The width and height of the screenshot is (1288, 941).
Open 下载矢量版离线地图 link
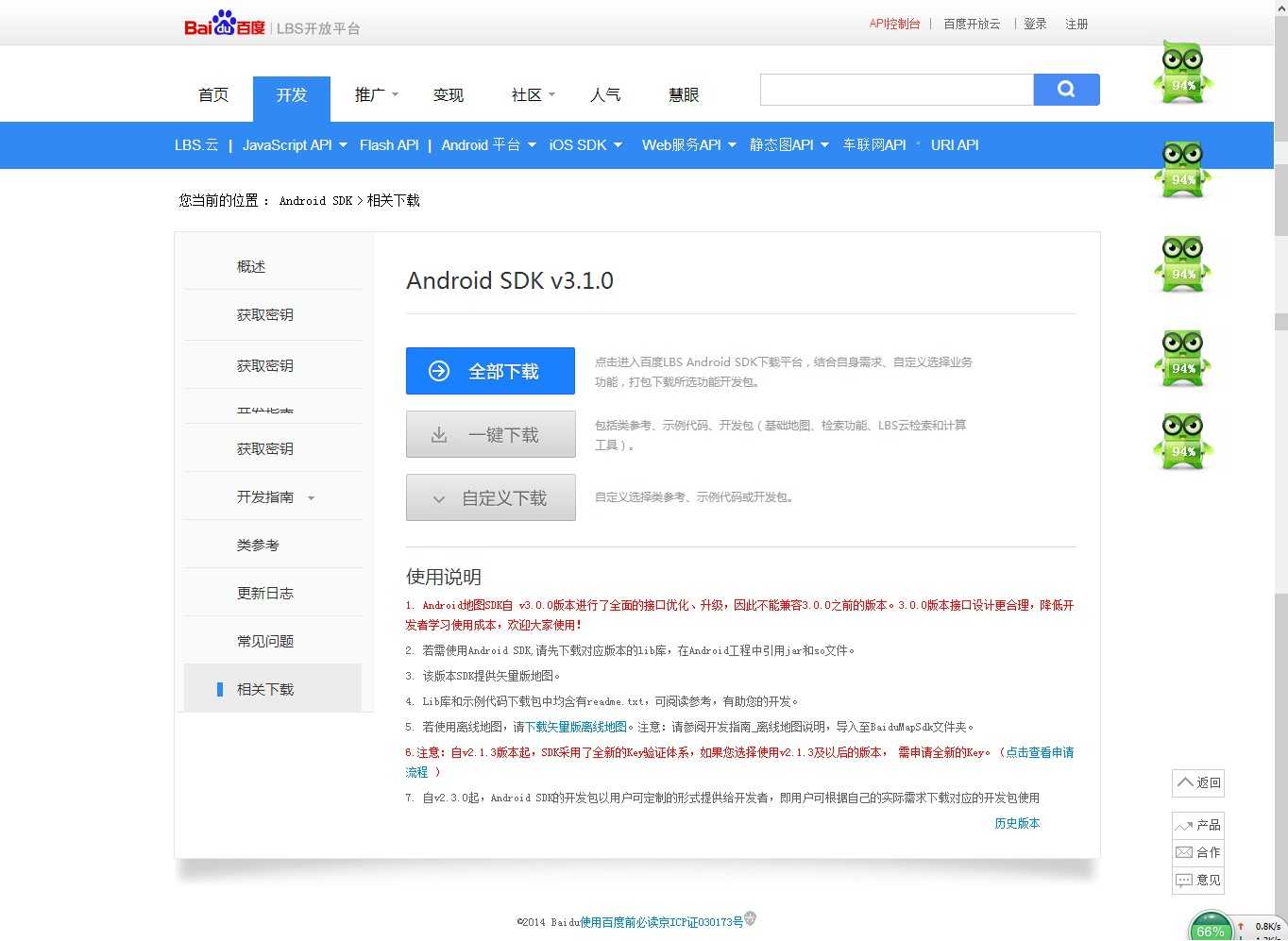click(x=576, y=727)
